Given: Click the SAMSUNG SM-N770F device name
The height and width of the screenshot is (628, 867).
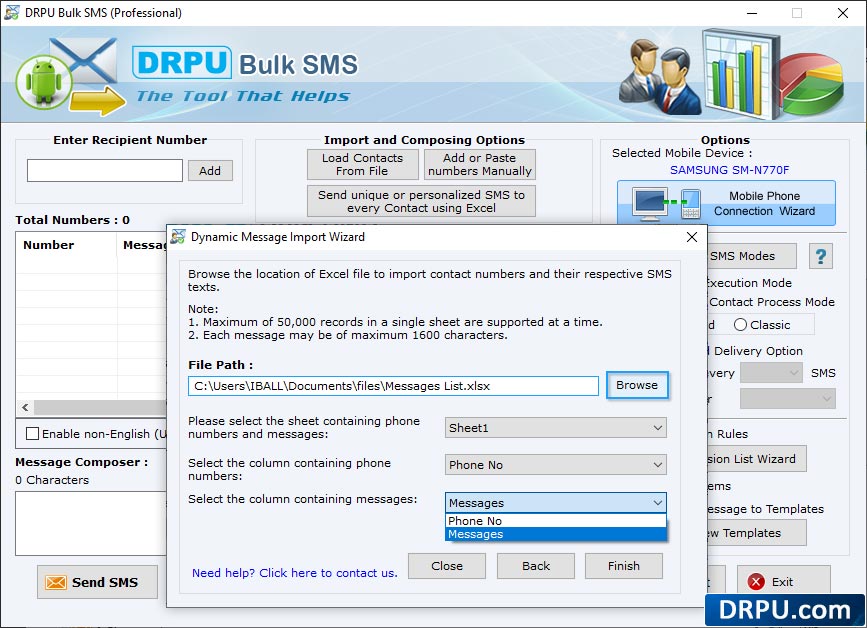Looking at the screenshot, I should pos(729,170).
